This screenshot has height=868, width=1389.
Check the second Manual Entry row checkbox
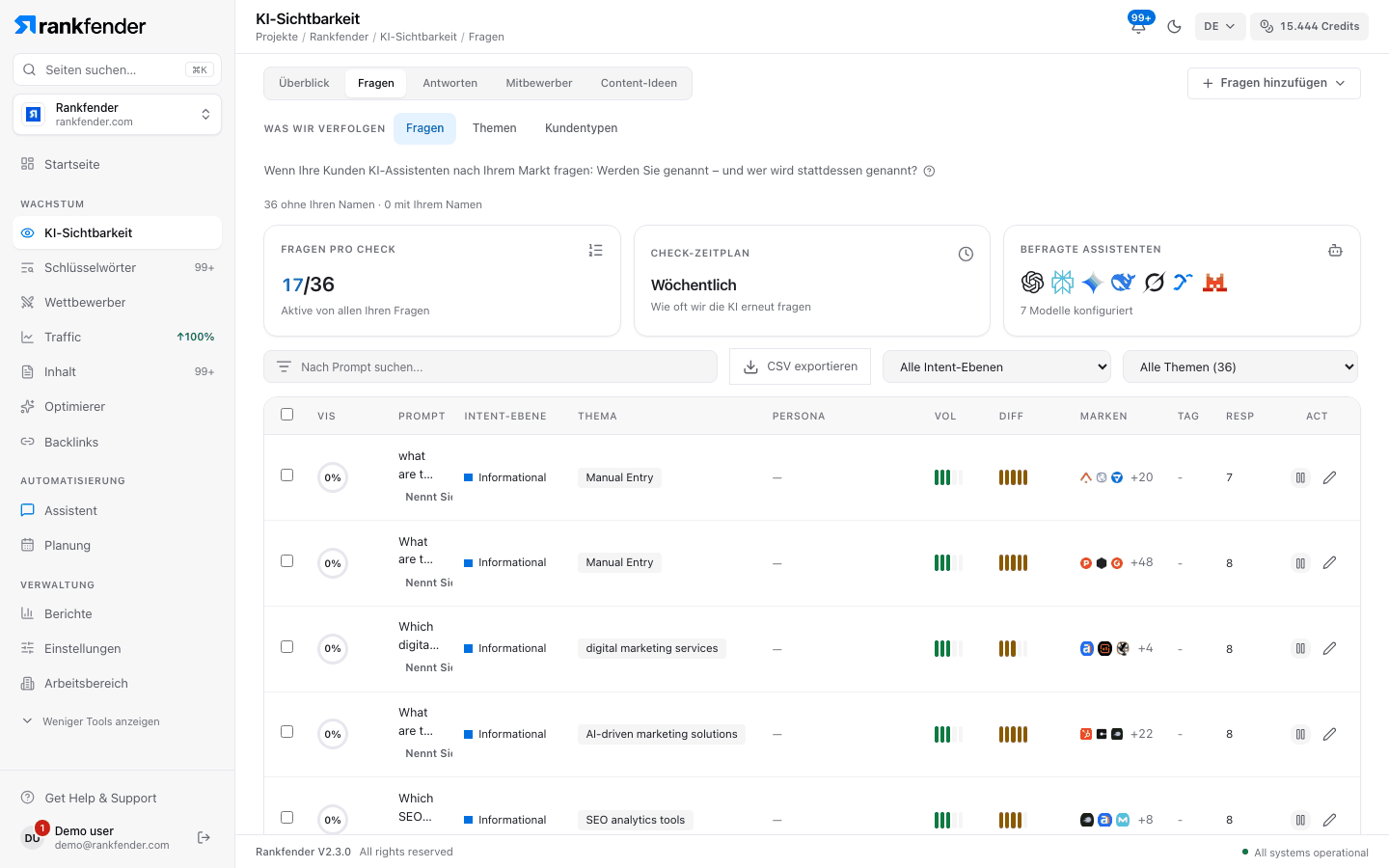coord(286,561)
